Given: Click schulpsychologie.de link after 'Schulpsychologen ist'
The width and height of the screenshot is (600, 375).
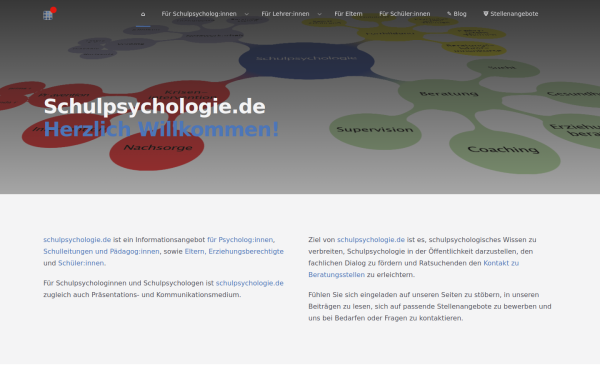Looking at the screenshot, I should coord(249,283).
